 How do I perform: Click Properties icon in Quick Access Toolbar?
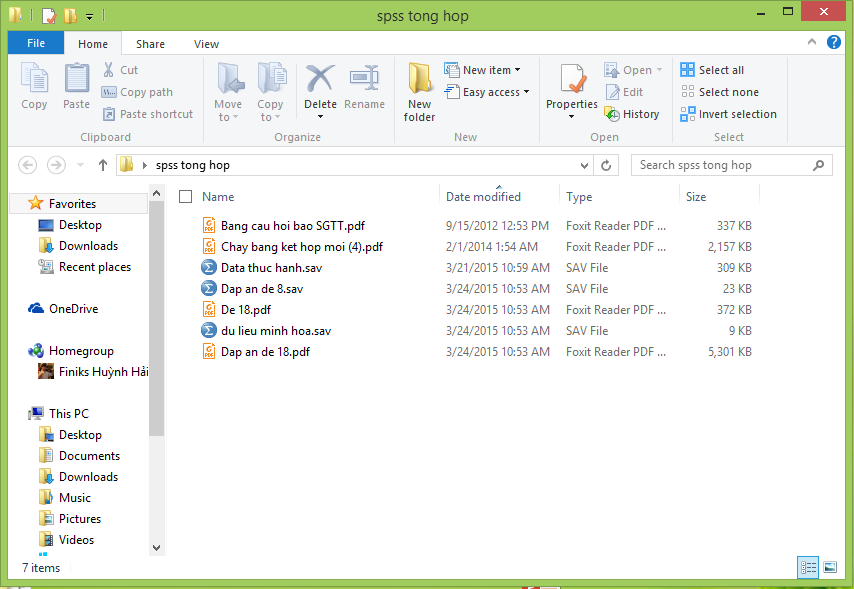tap(48, 16)
